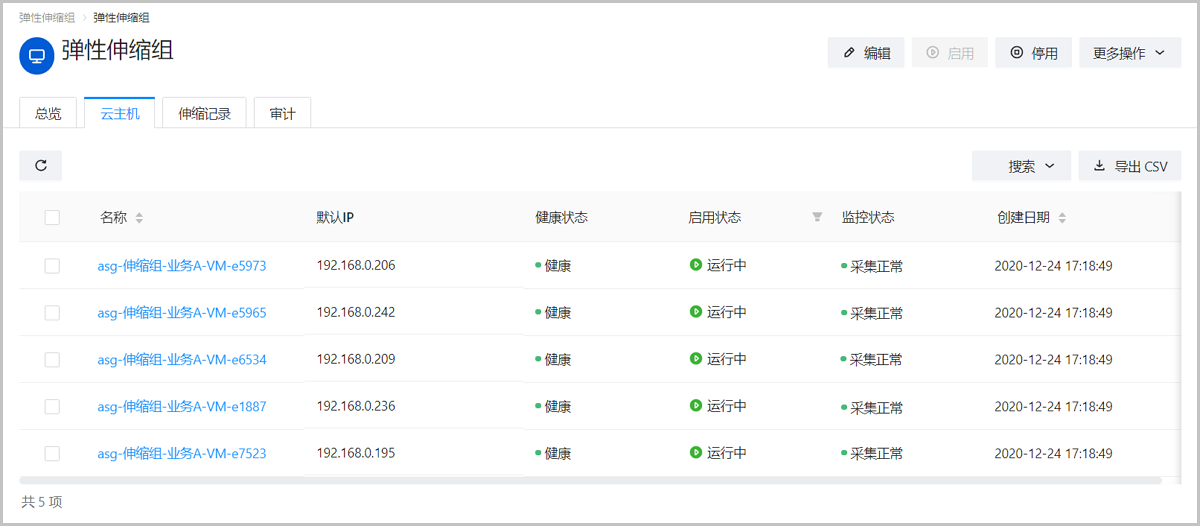Click the blue elastic scaling group monitor icon
1200x526 pixels.
pyautogui.click(x=37, y=56)
